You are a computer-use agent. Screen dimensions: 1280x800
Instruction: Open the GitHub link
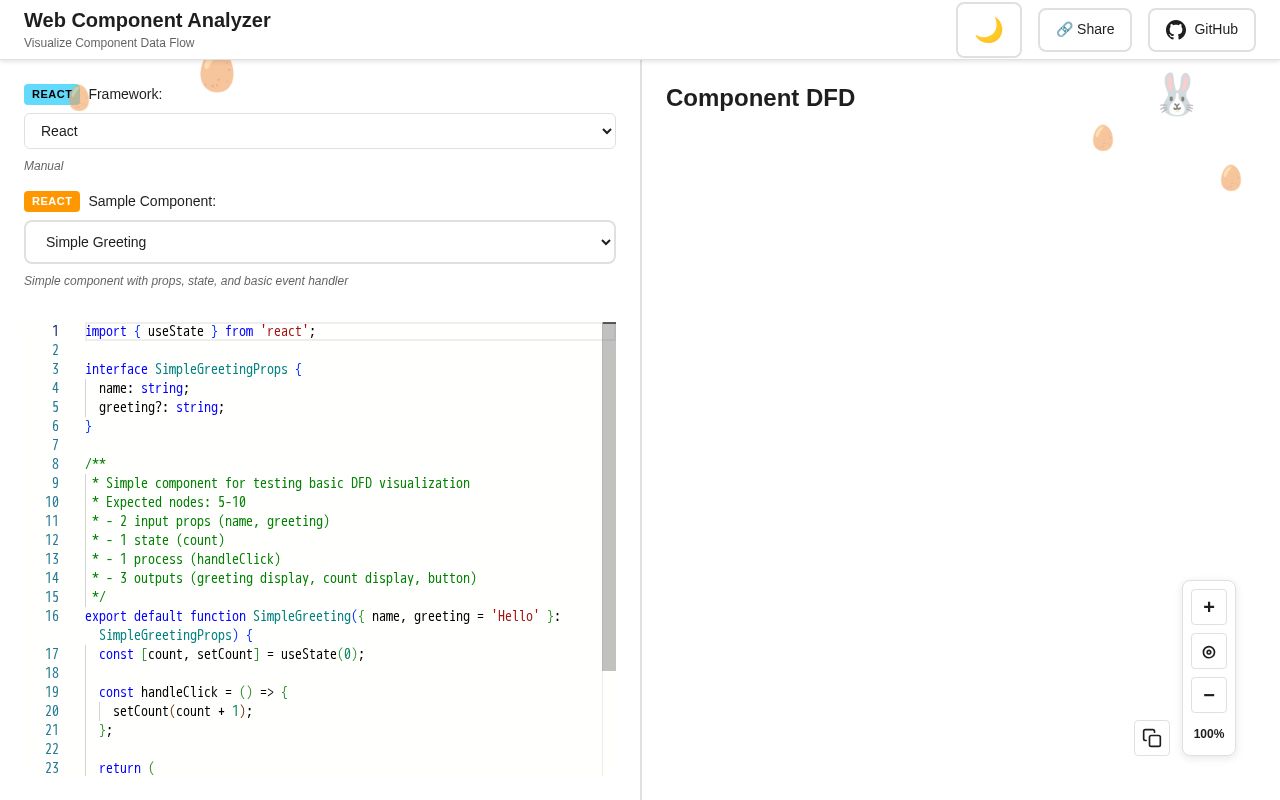pyautogui.click(x=1202, y=30)
